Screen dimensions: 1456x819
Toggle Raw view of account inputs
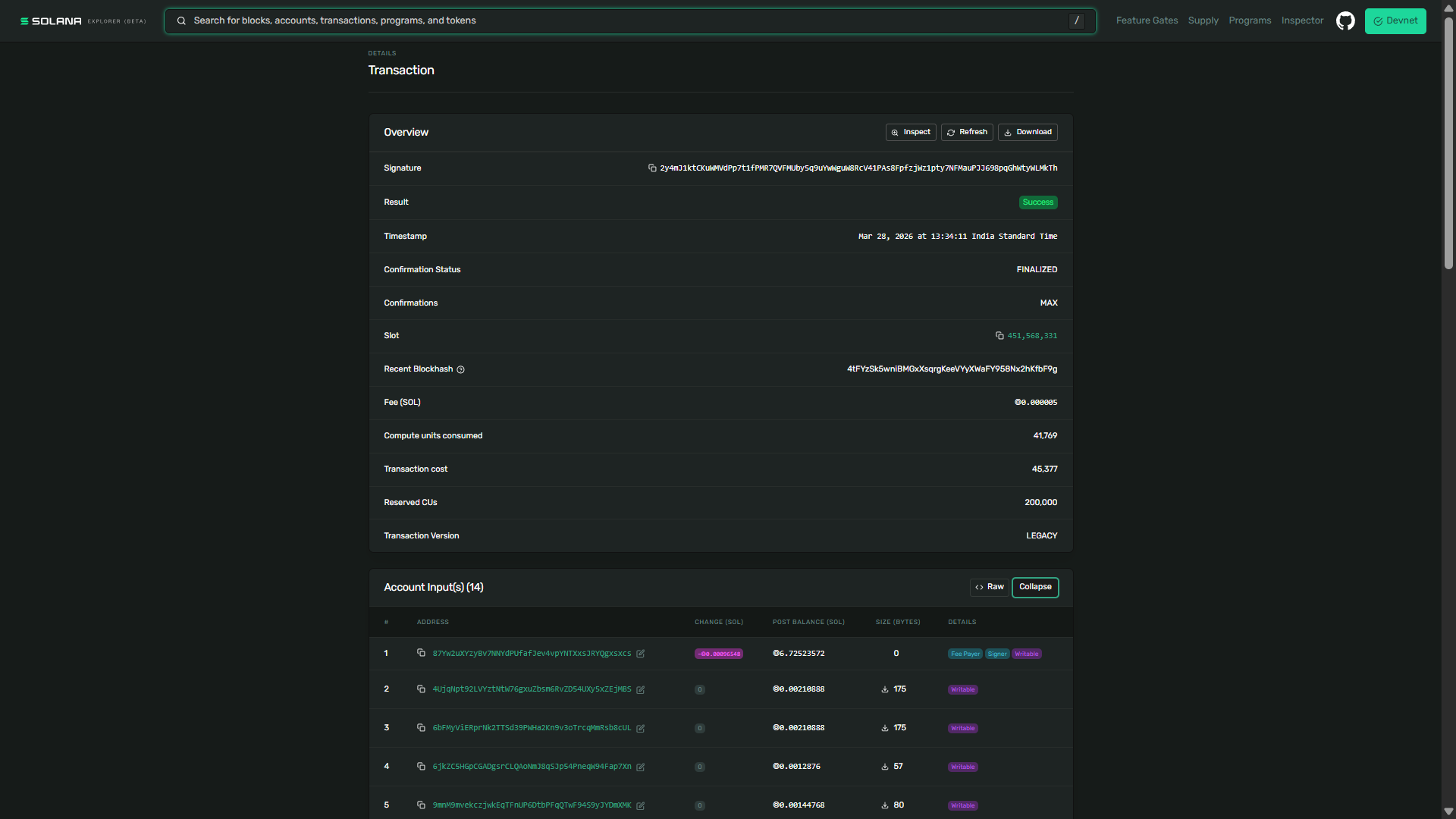(x=989, y=588)
